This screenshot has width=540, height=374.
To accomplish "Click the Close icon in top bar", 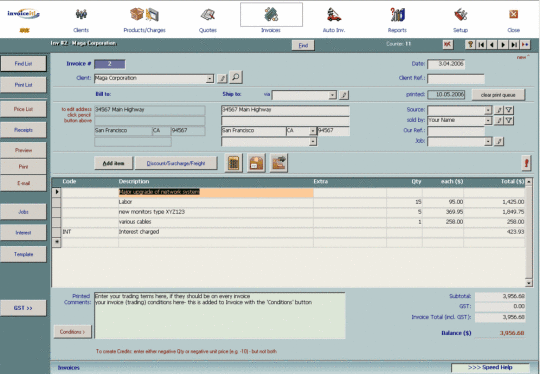I will point(513,14).
